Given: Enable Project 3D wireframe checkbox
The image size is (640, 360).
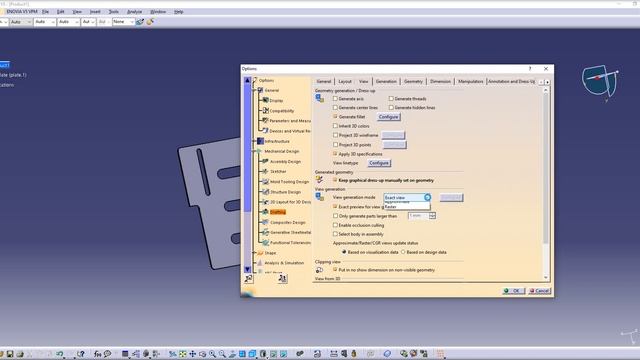Looking at the screenshot, I should 335,135.
